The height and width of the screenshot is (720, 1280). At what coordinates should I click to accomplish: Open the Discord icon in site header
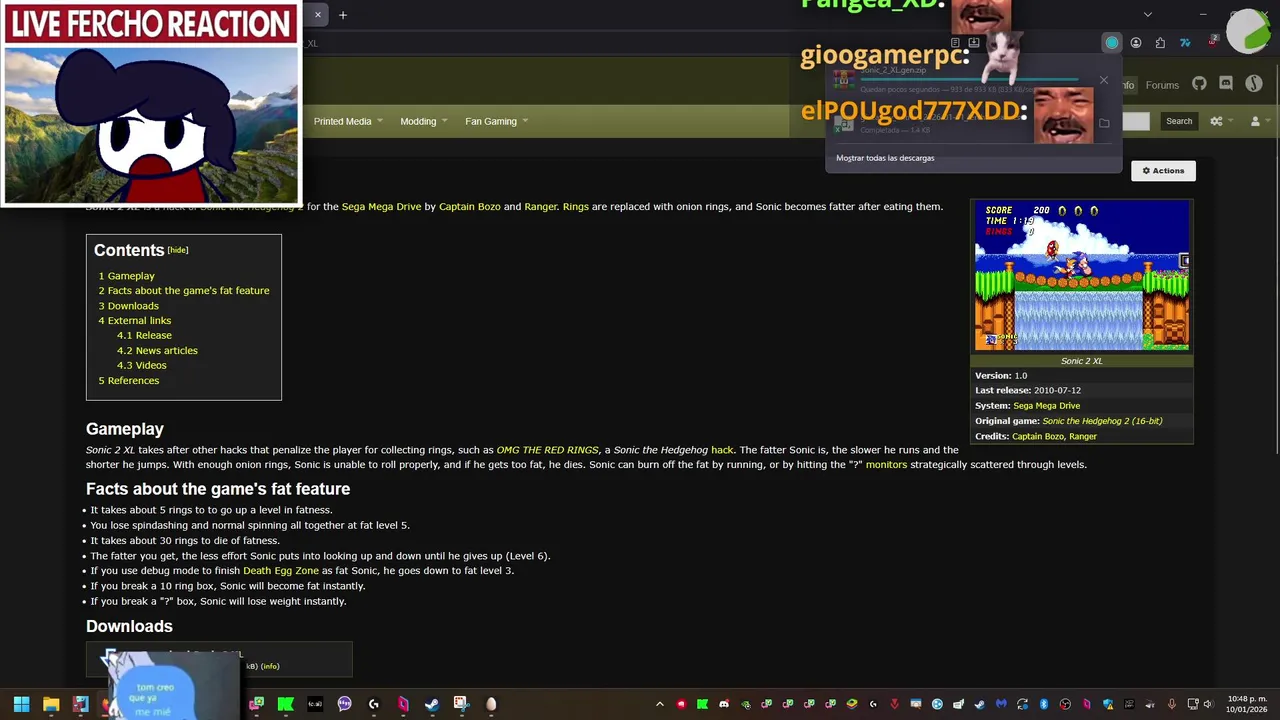[x=1226, y=85]
